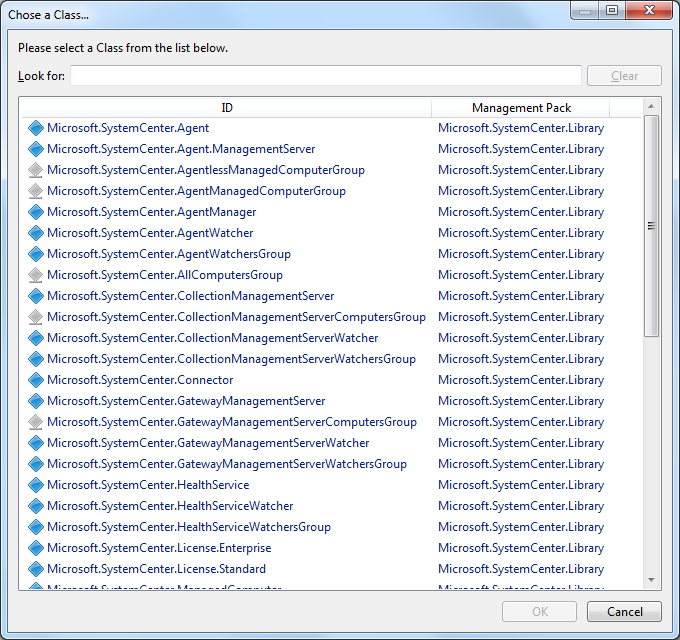This screenshot has height=640, width=680.
Task: Select Microsoft.SystemCenter.AgentWatcher class name
Action: 150,233
